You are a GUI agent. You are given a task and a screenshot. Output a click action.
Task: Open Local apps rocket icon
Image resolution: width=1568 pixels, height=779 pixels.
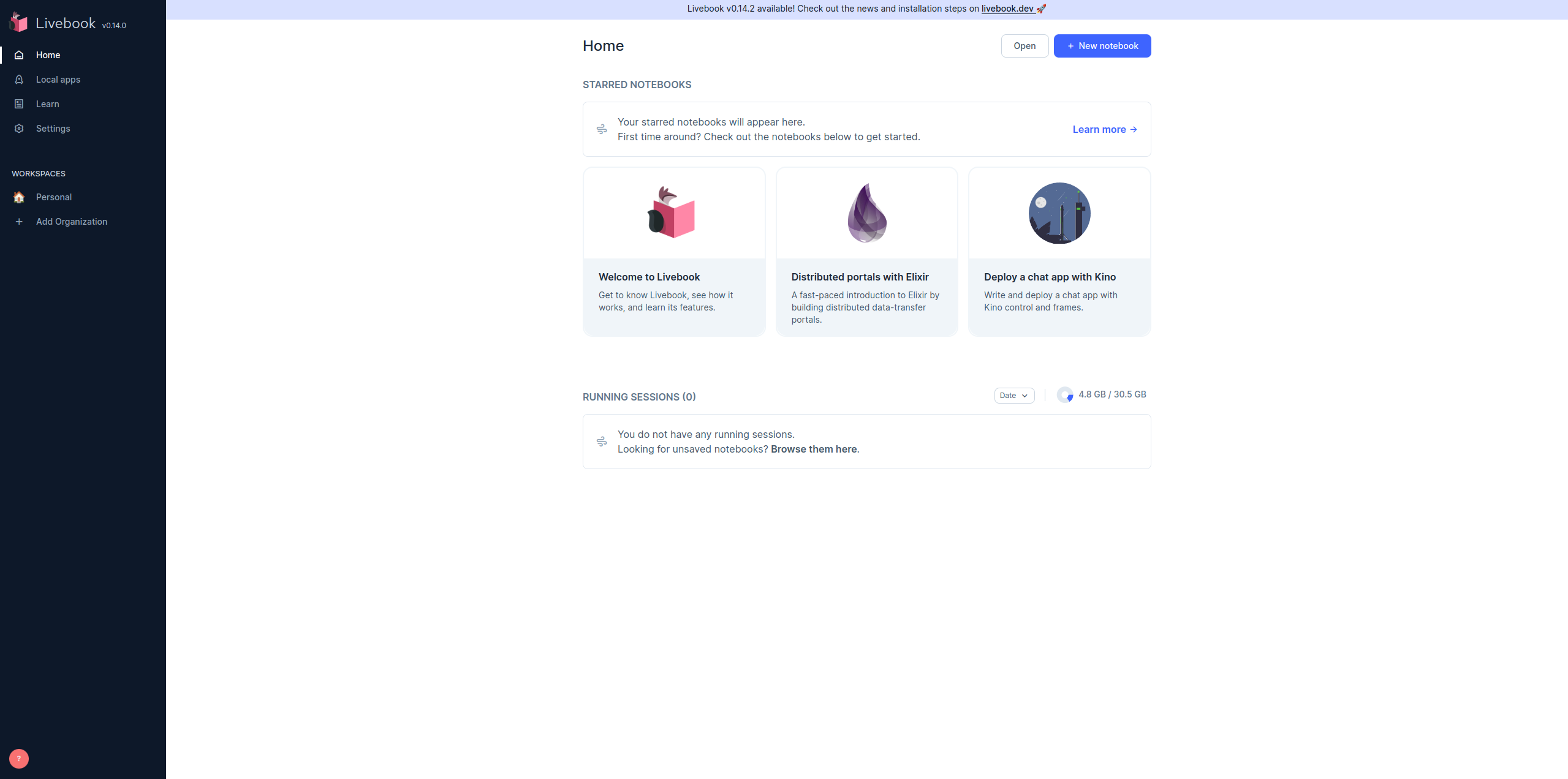tap(19, 80)
